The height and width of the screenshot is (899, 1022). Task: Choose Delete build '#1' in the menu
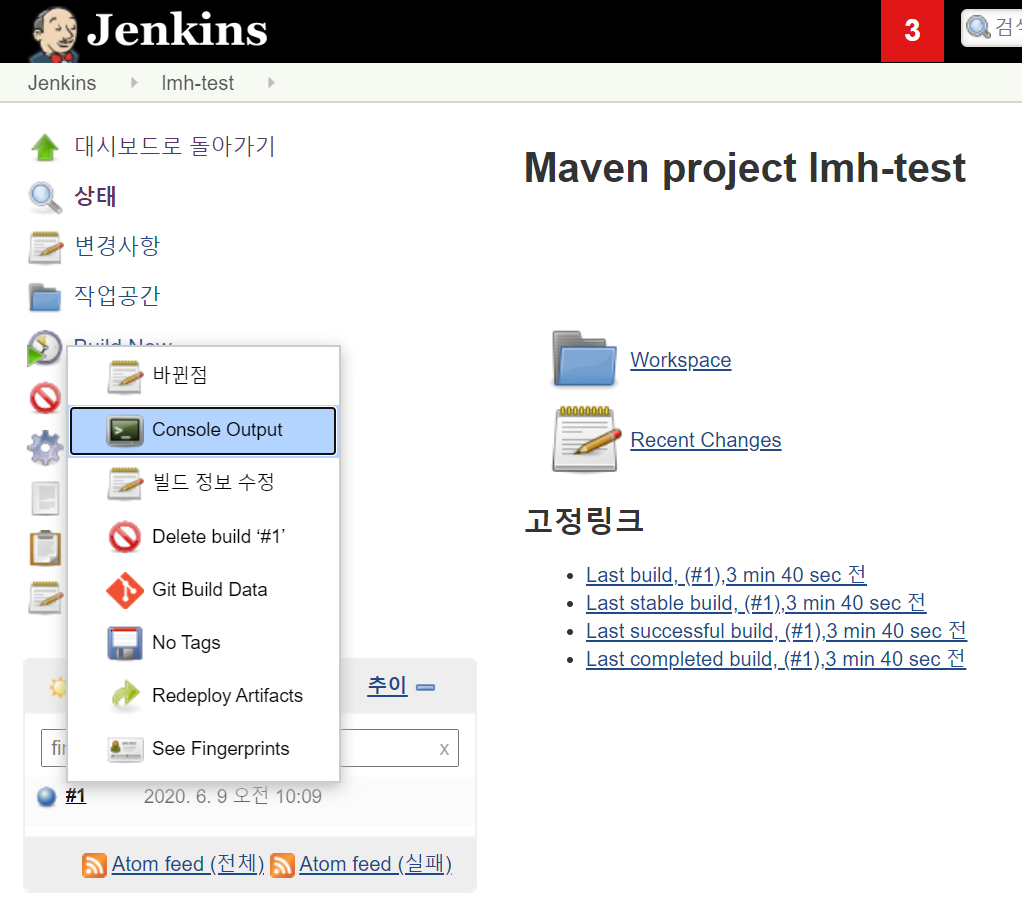(203, 537)
